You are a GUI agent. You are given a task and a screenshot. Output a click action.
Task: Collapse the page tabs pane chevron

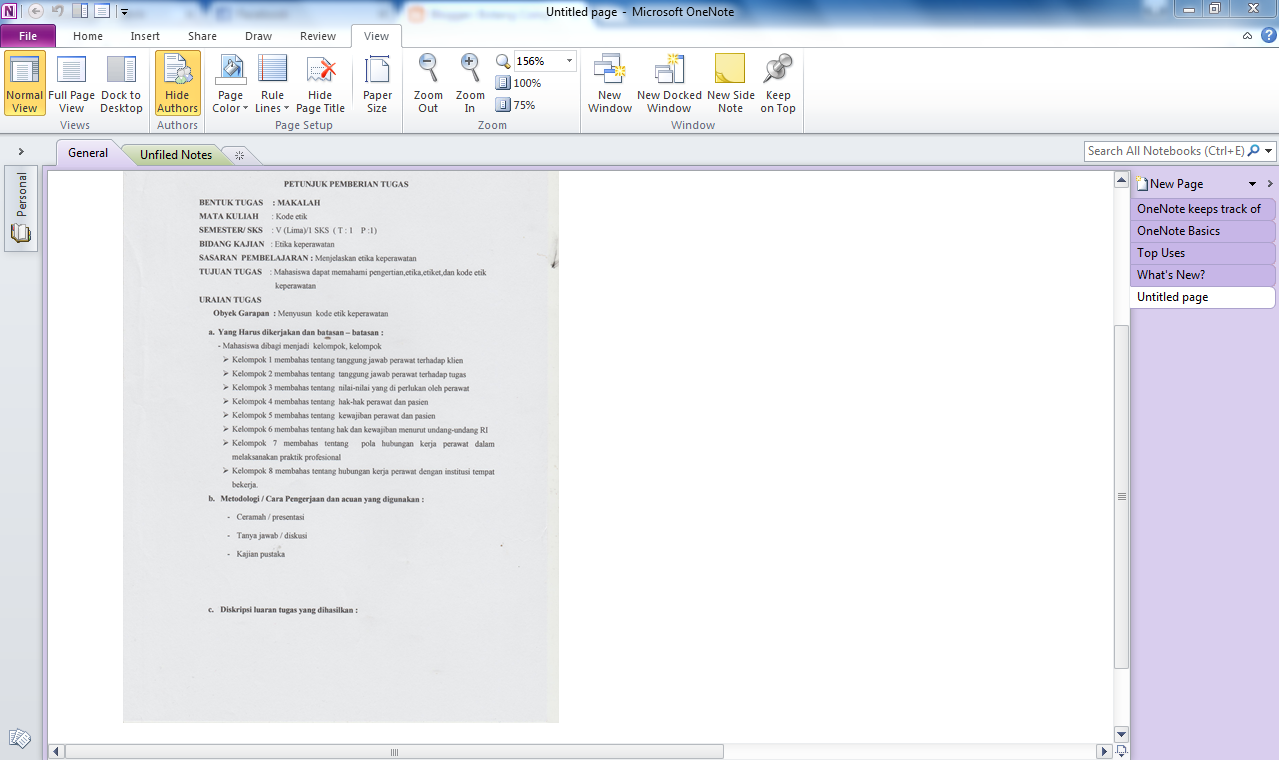click(x=1270, y=184)
